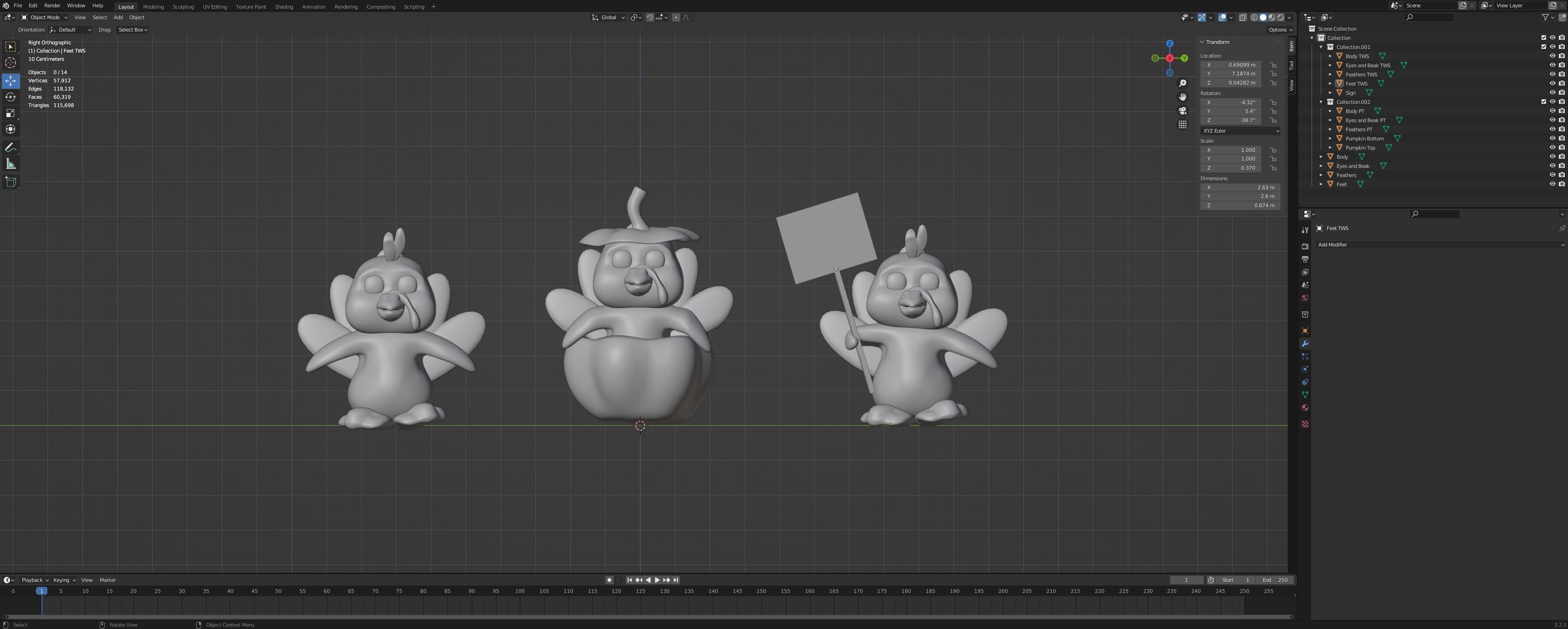Click the Add Cube tool icon
This screenshot has height=629, width=1568.
(x=11, y=182)
